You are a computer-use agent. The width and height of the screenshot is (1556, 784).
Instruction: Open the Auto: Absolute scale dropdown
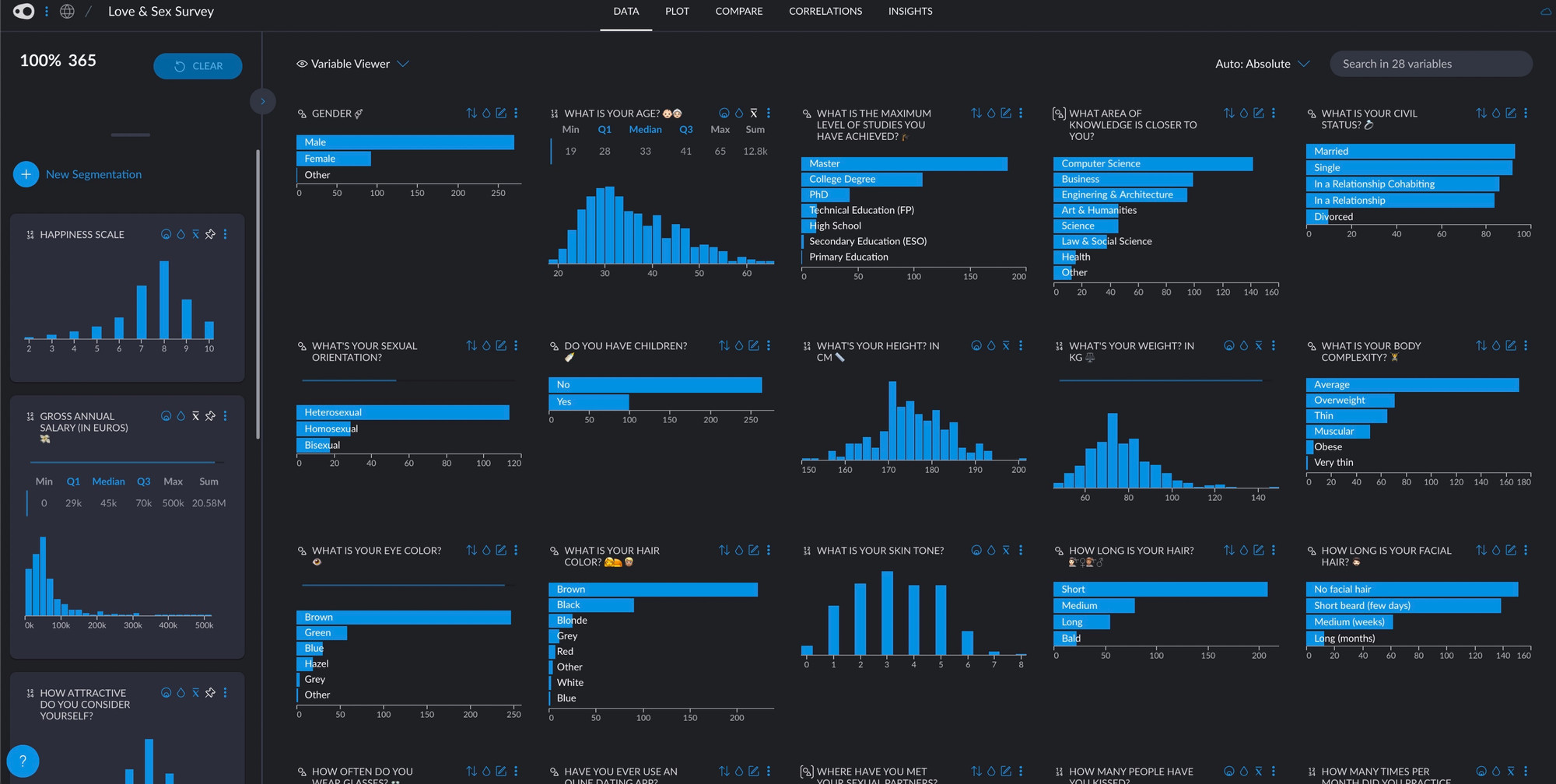(1262, 64)
